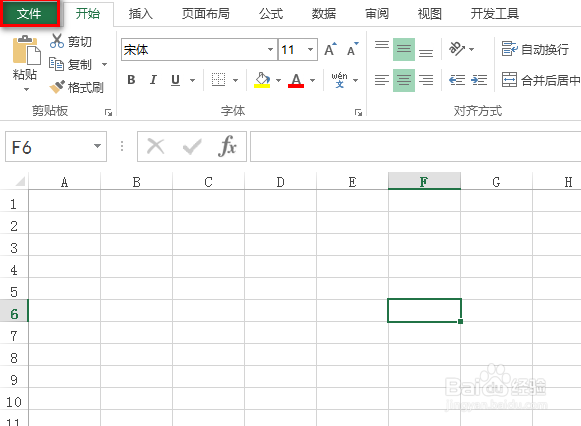The width and height of the screenshot is (581, 426).
Task: Select column F header
Action: (x=424, y=182)
